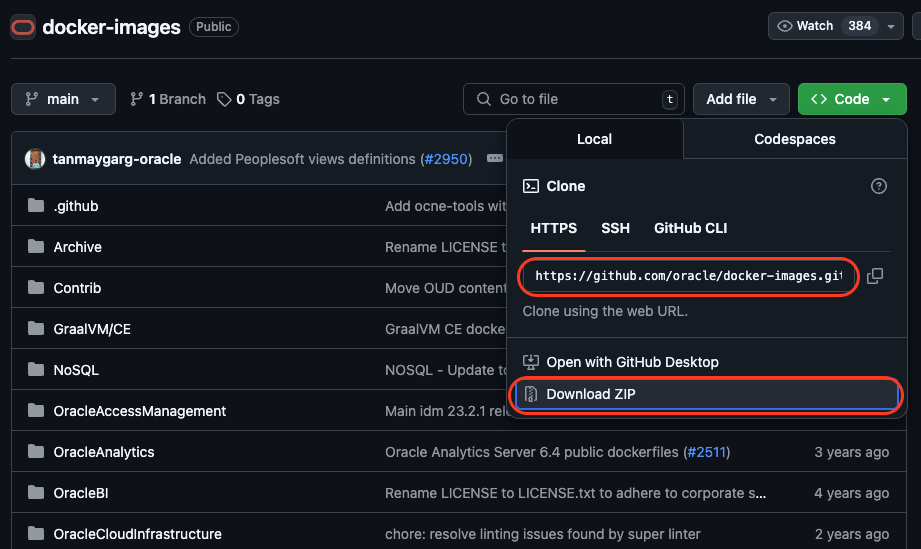Click the Watch eye icon
Screen dimensions: 921x549
785,26
